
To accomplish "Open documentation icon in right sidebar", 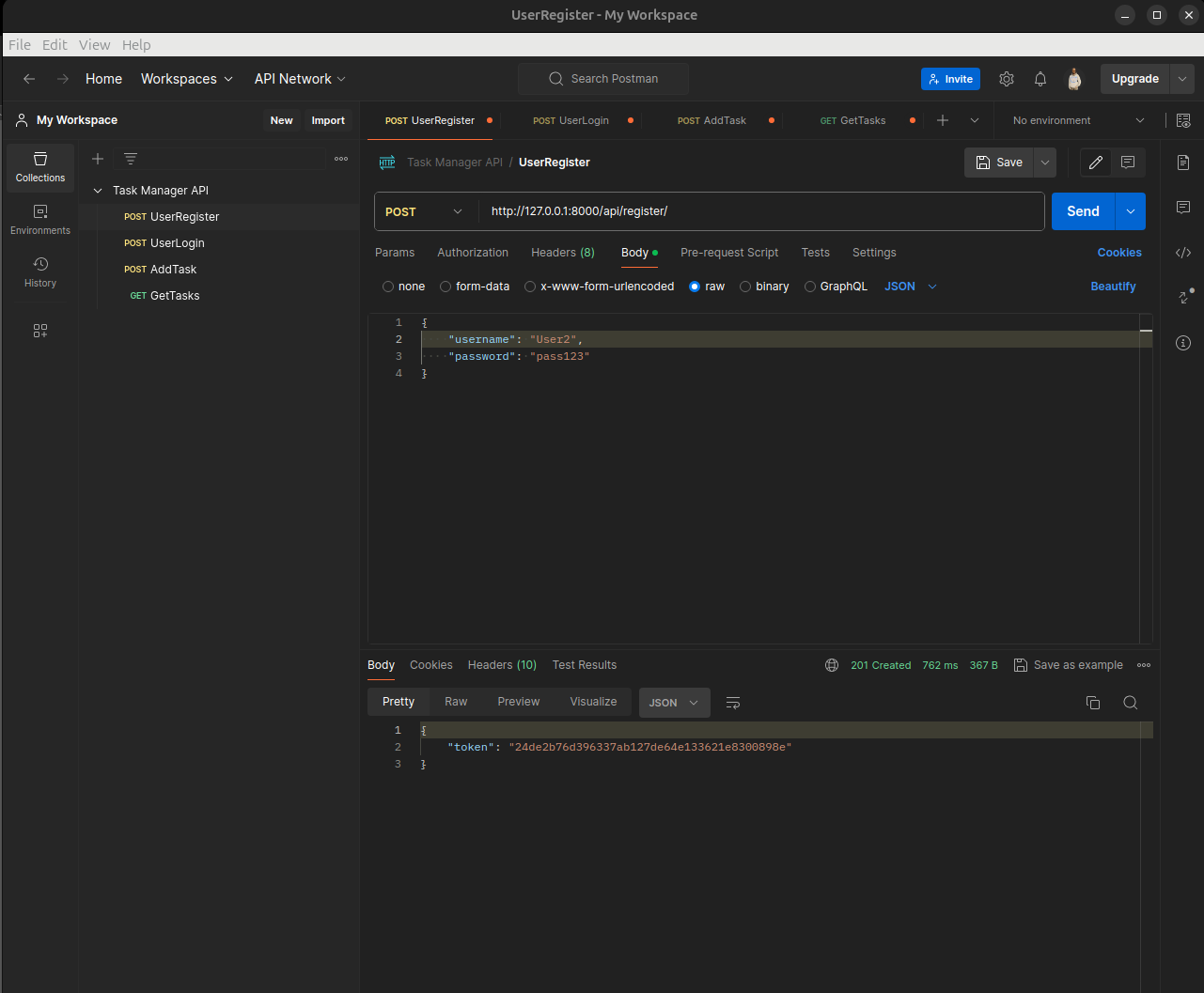I will tap(1183, 163).
